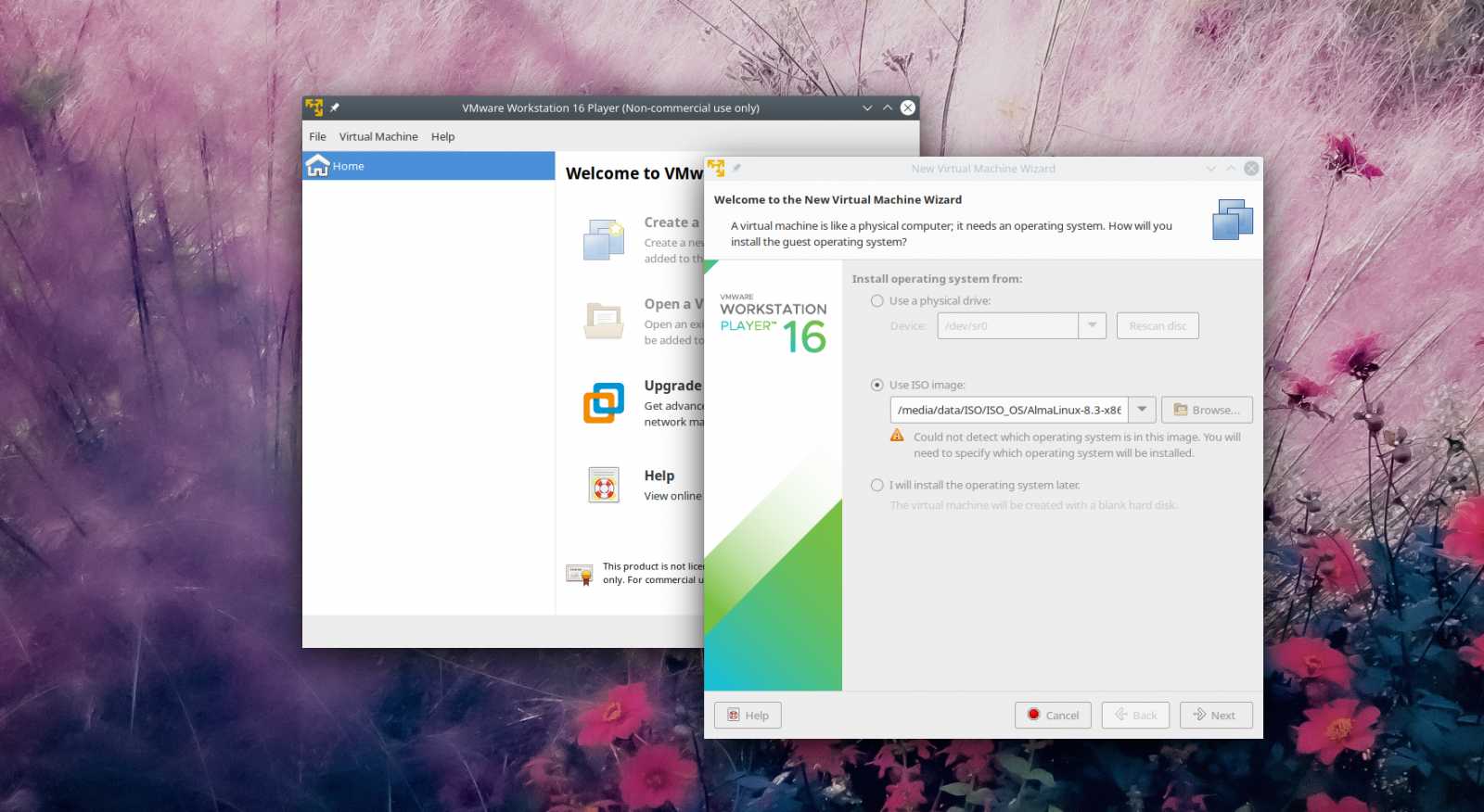Click the 'Install operating system from:' label
This screenshot has height=812, width=1484.
click(937, 279)
